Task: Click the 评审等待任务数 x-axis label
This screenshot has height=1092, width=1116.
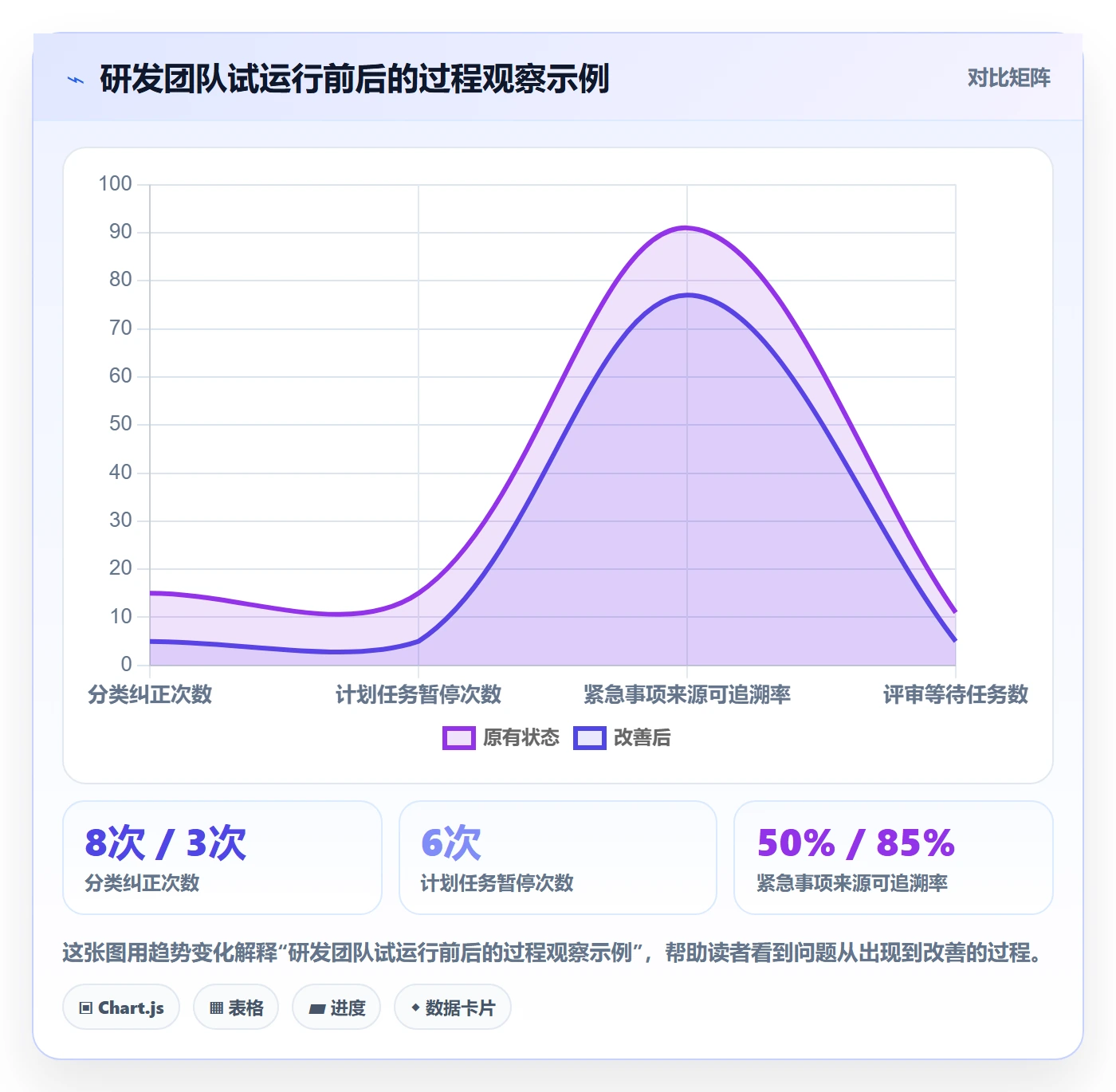Action: (x=956, y=695)
